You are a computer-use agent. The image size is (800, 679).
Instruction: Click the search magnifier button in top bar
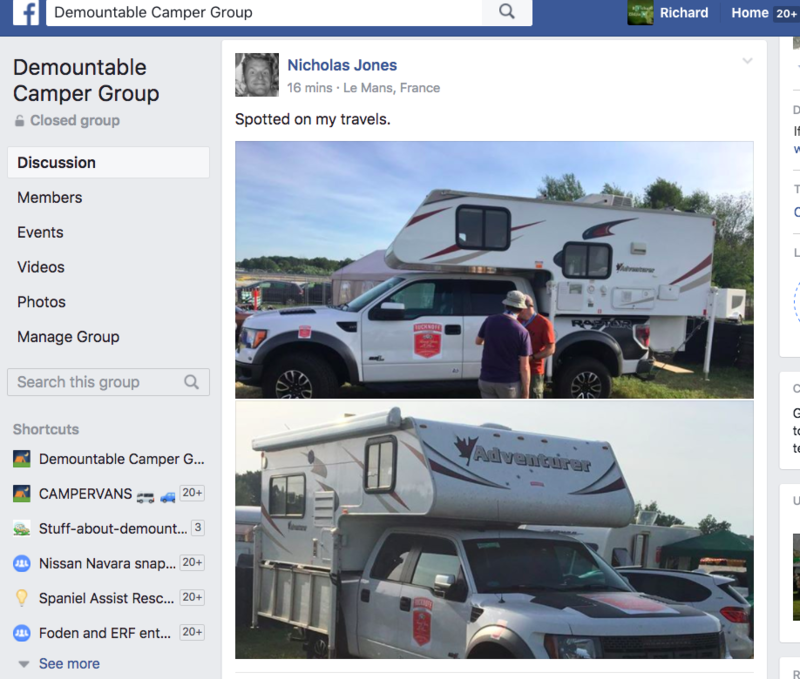click(x=507, y=12)
